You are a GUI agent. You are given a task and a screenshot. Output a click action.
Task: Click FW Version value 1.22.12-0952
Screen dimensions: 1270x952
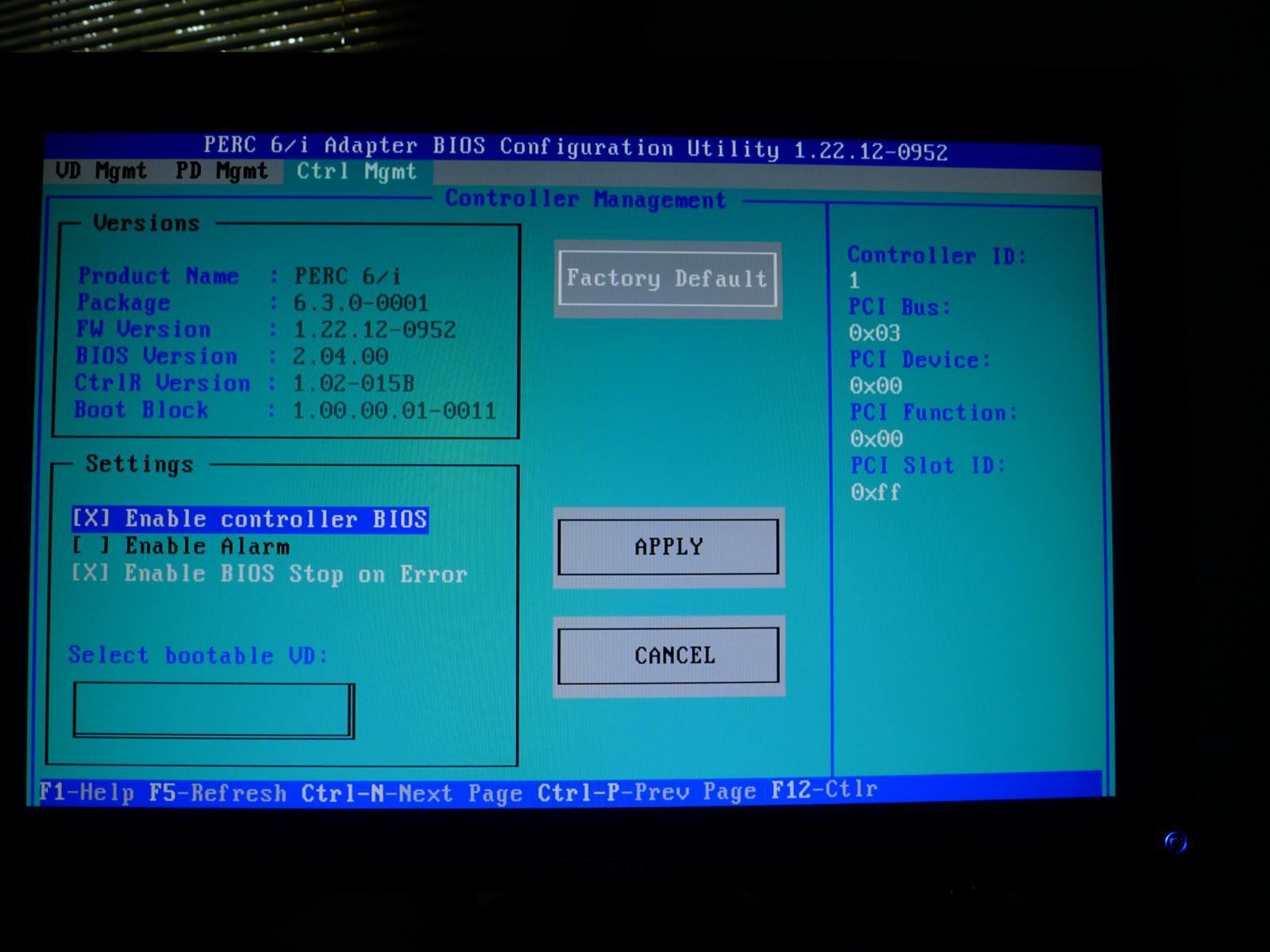[x=375, y=330]
